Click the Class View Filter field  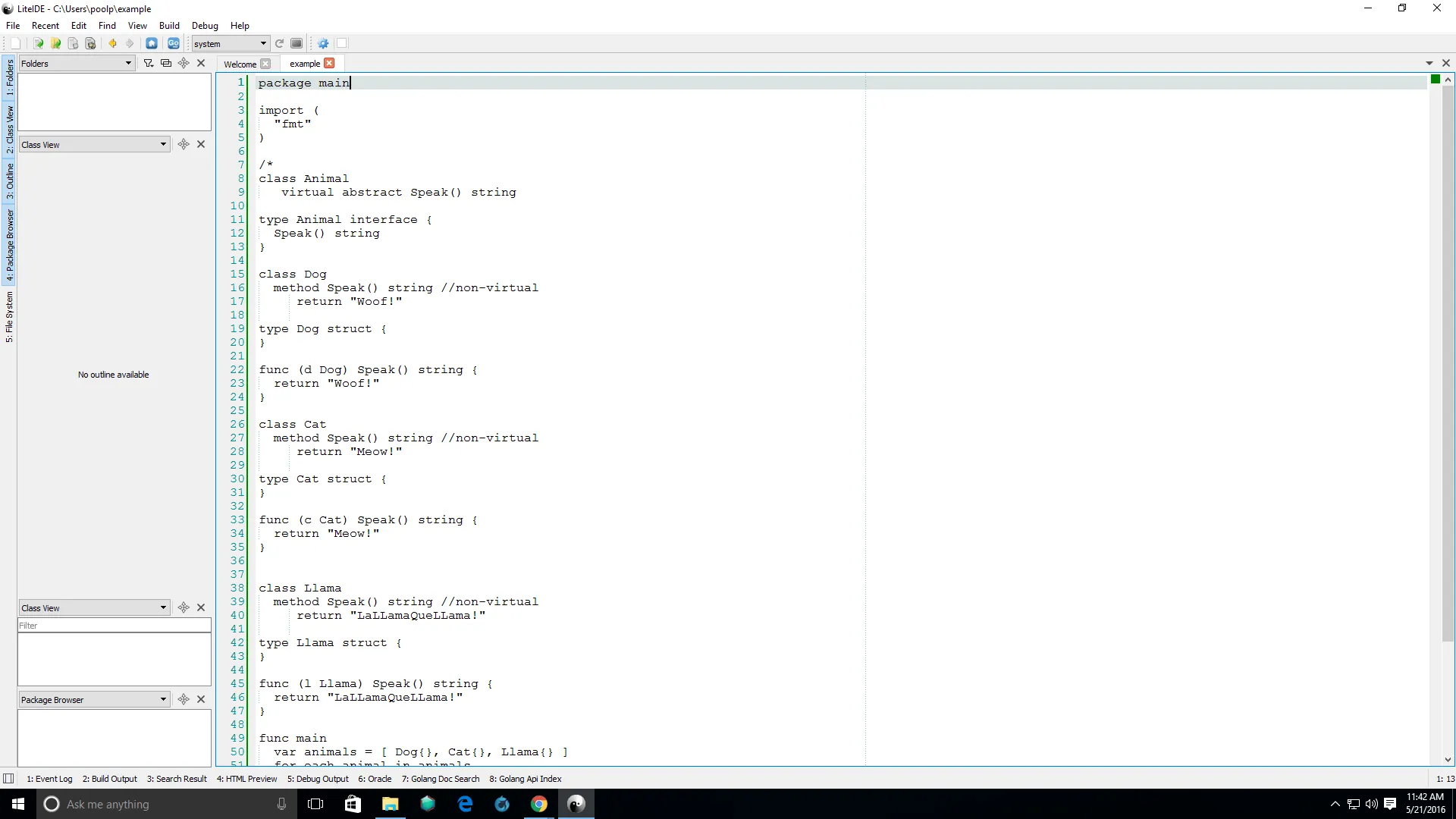(114, 626)
